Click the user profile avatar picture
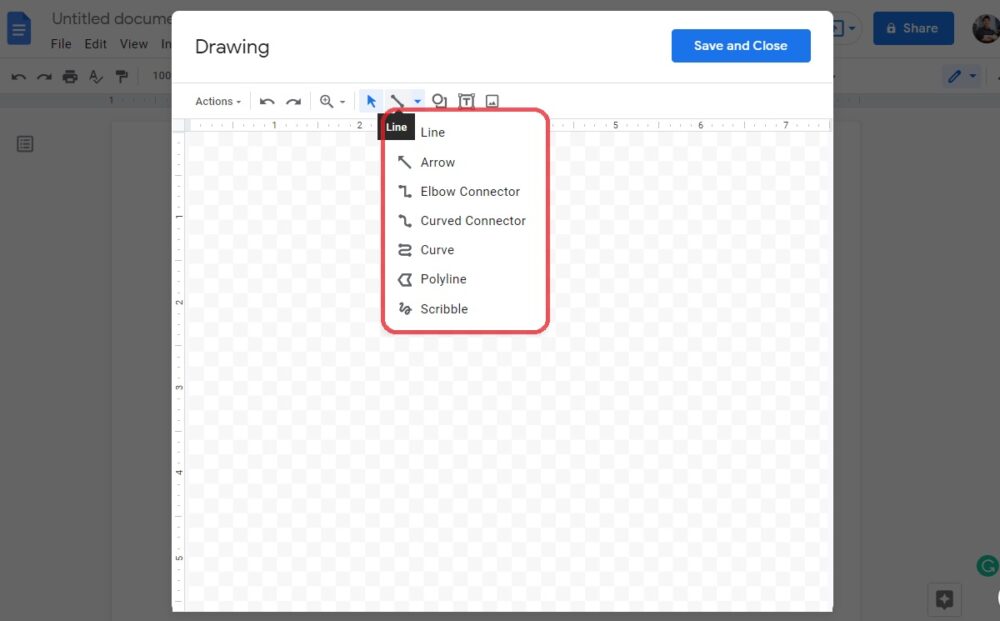 click(x=985, y=28)
